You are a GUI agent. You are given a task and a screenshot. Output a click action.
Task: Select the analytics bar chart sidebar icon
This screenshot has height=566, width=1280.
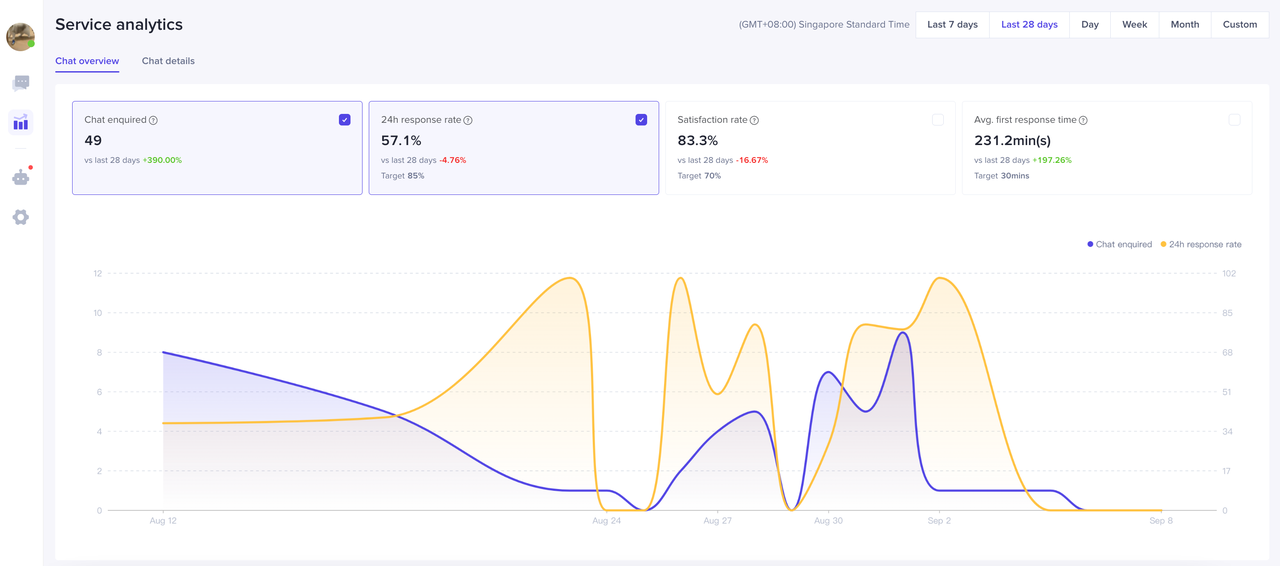21,123
